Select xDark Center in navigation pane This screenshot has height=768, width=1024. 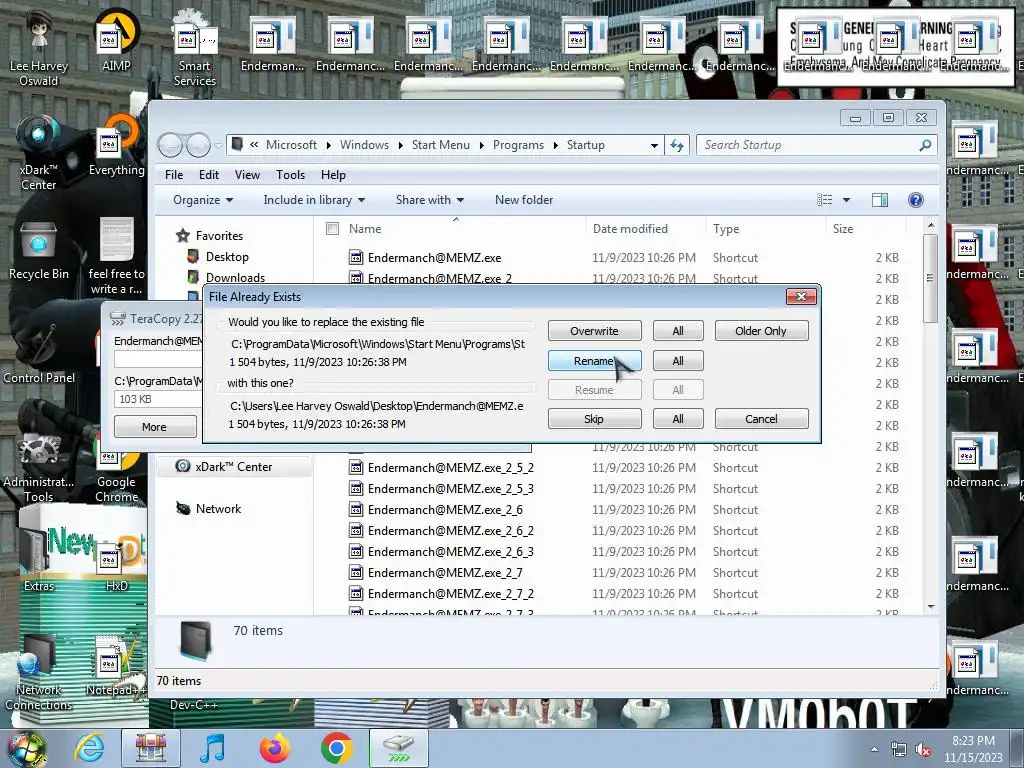click(x=232, y=467)
